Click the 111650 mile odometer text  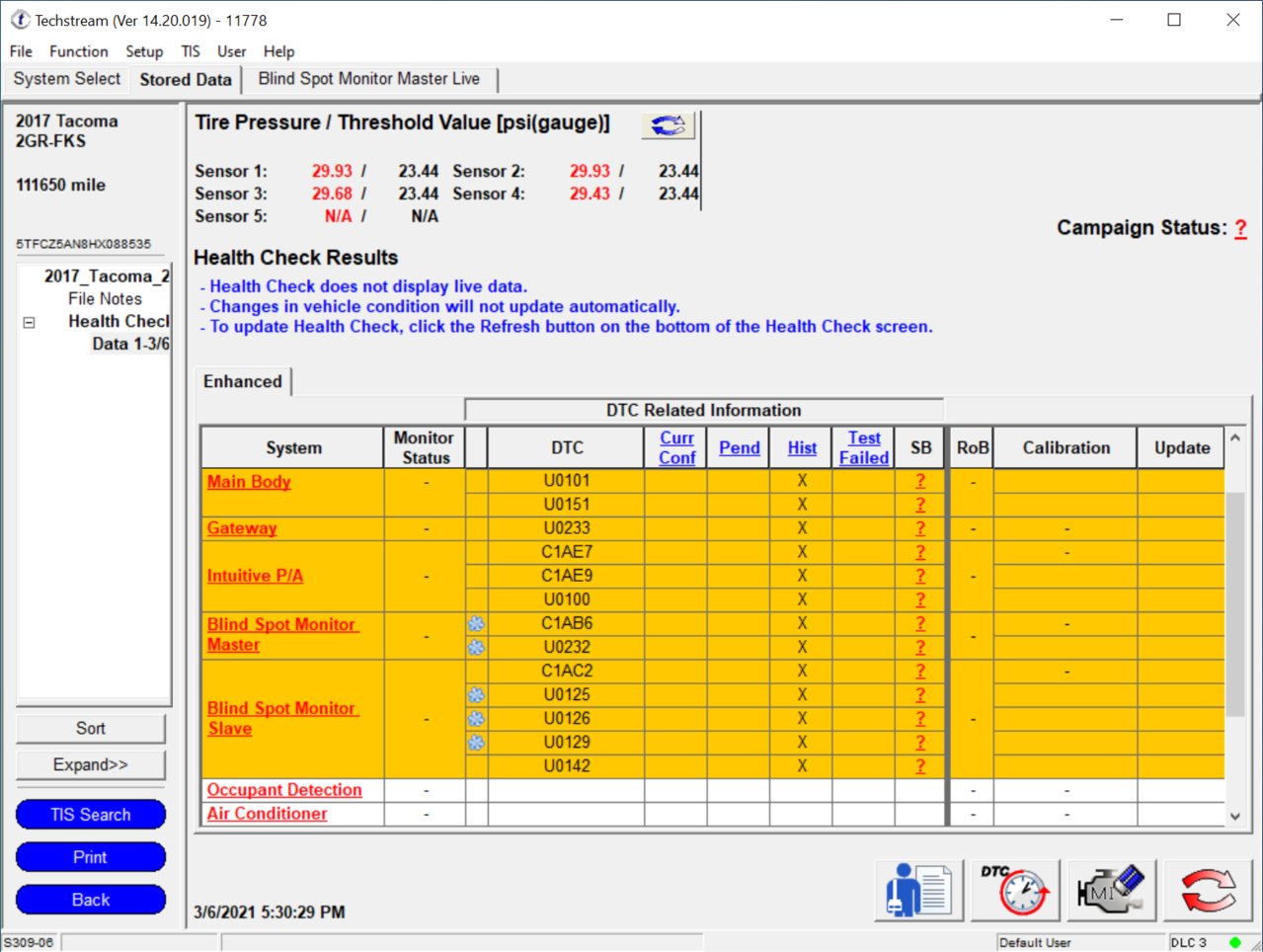pos(60,186)
